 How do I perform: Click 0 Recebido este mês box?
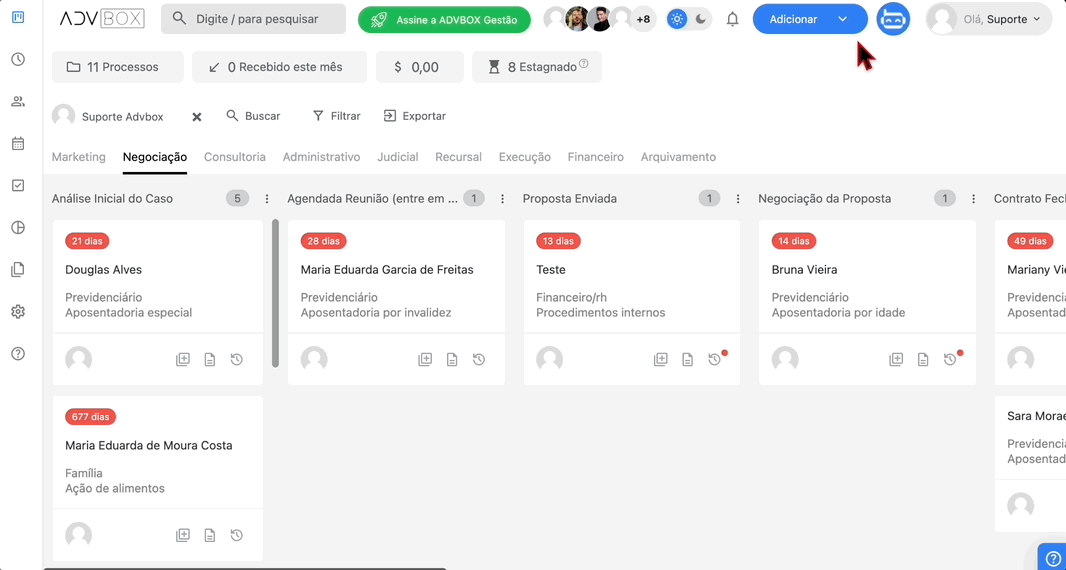279,67
